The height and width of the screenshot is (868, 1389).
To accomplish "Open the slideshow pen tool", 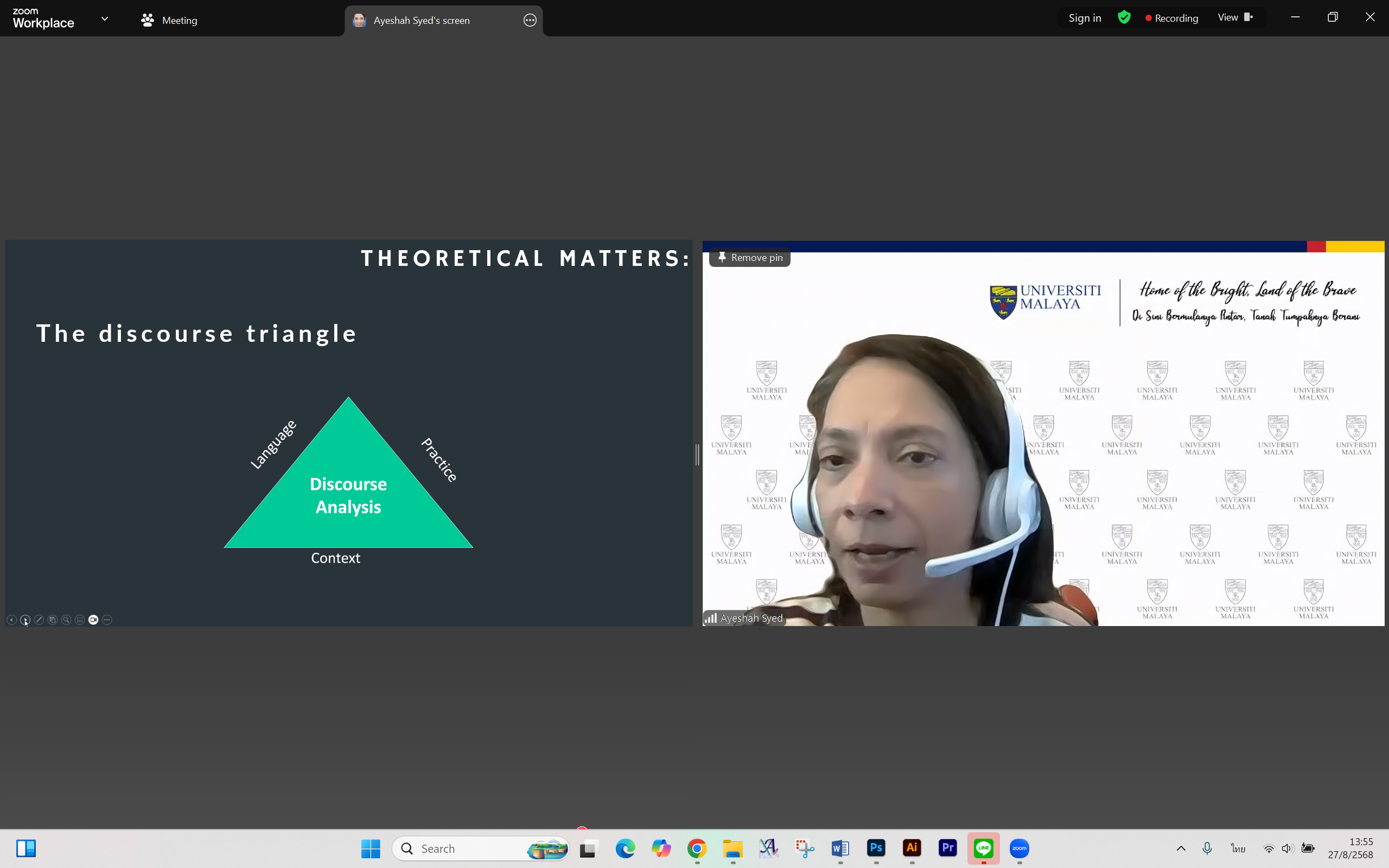I will pyautogui.click(x=39, y=620).
